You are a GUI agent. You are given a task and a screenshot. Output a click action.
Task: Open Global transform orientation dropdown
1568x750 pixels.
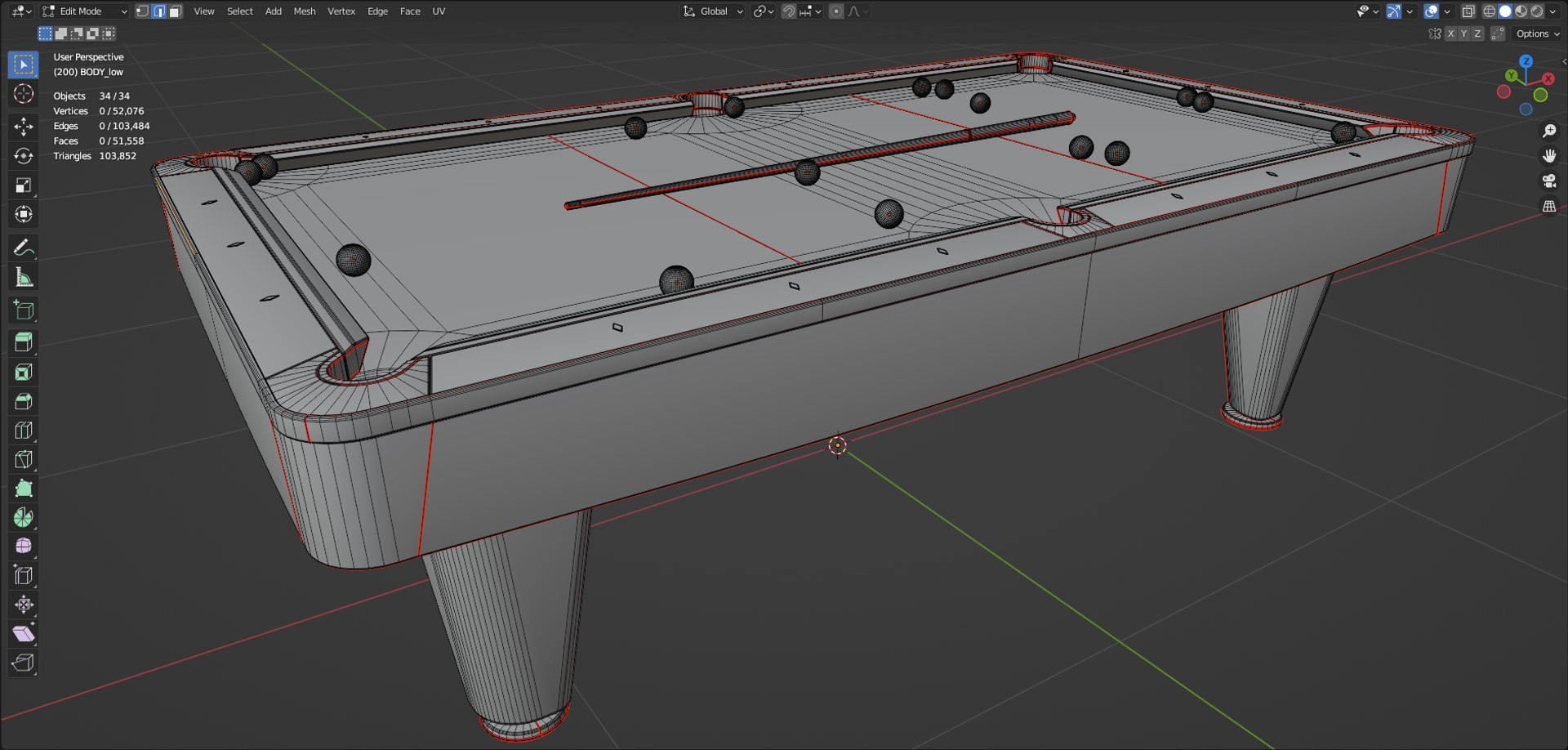tap(713, 11)
